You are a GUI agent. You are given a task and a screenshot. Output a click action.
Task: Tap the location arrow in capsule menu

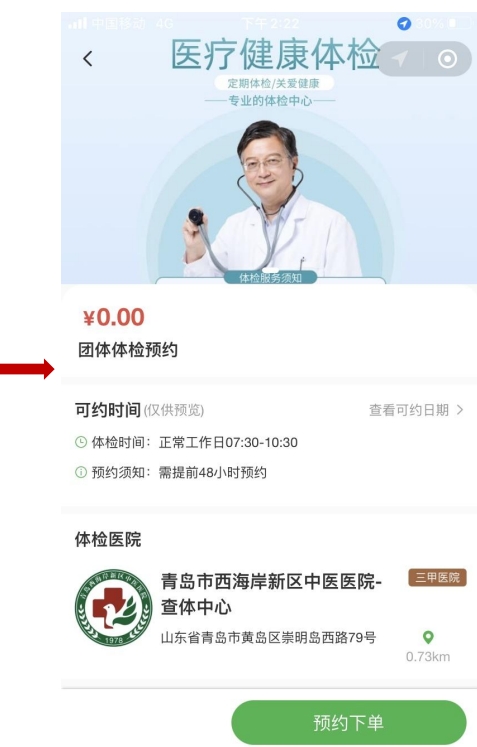coord(400,59)
